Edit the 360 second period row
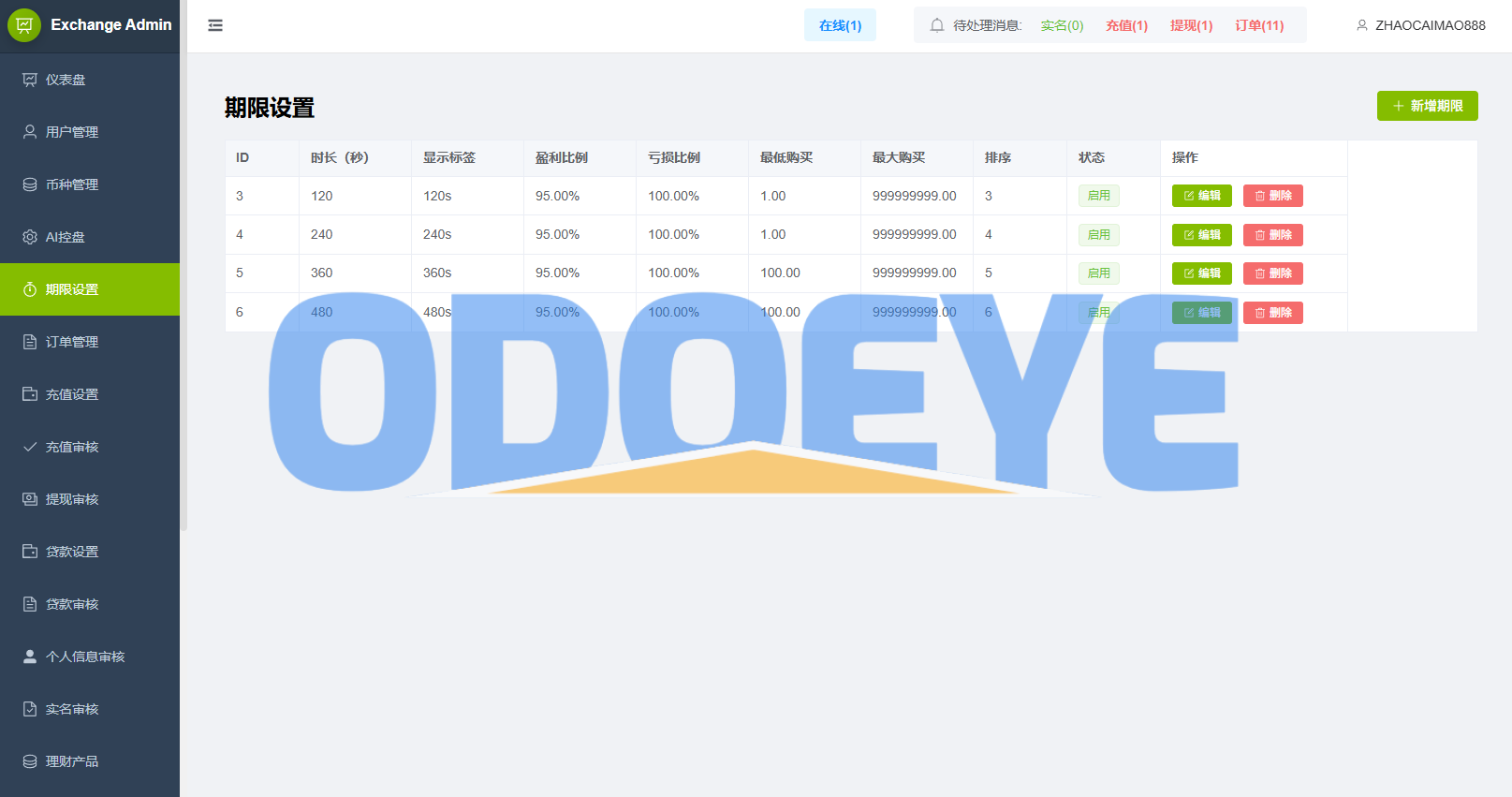This screenshot has width=1512, height=797. [x=1201, y=273]
